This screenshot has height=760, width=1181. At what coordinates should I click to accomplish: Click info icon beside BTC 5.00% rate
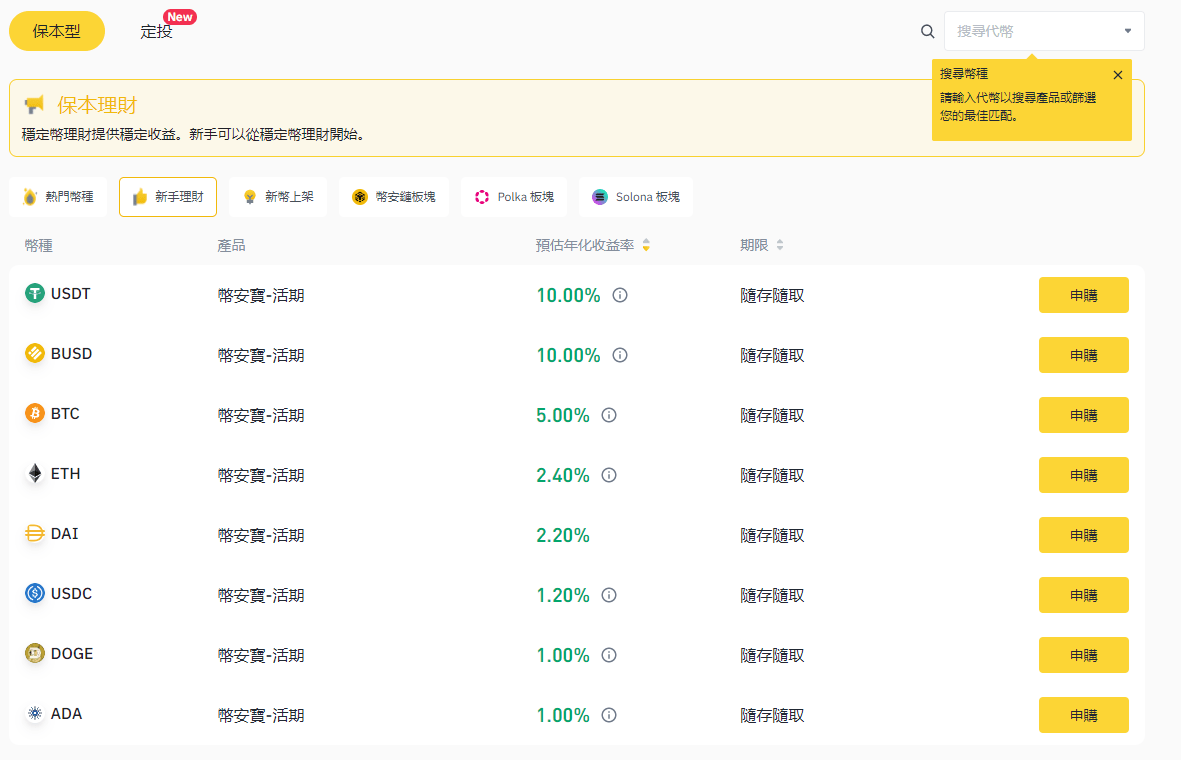(x=609, y=415)
